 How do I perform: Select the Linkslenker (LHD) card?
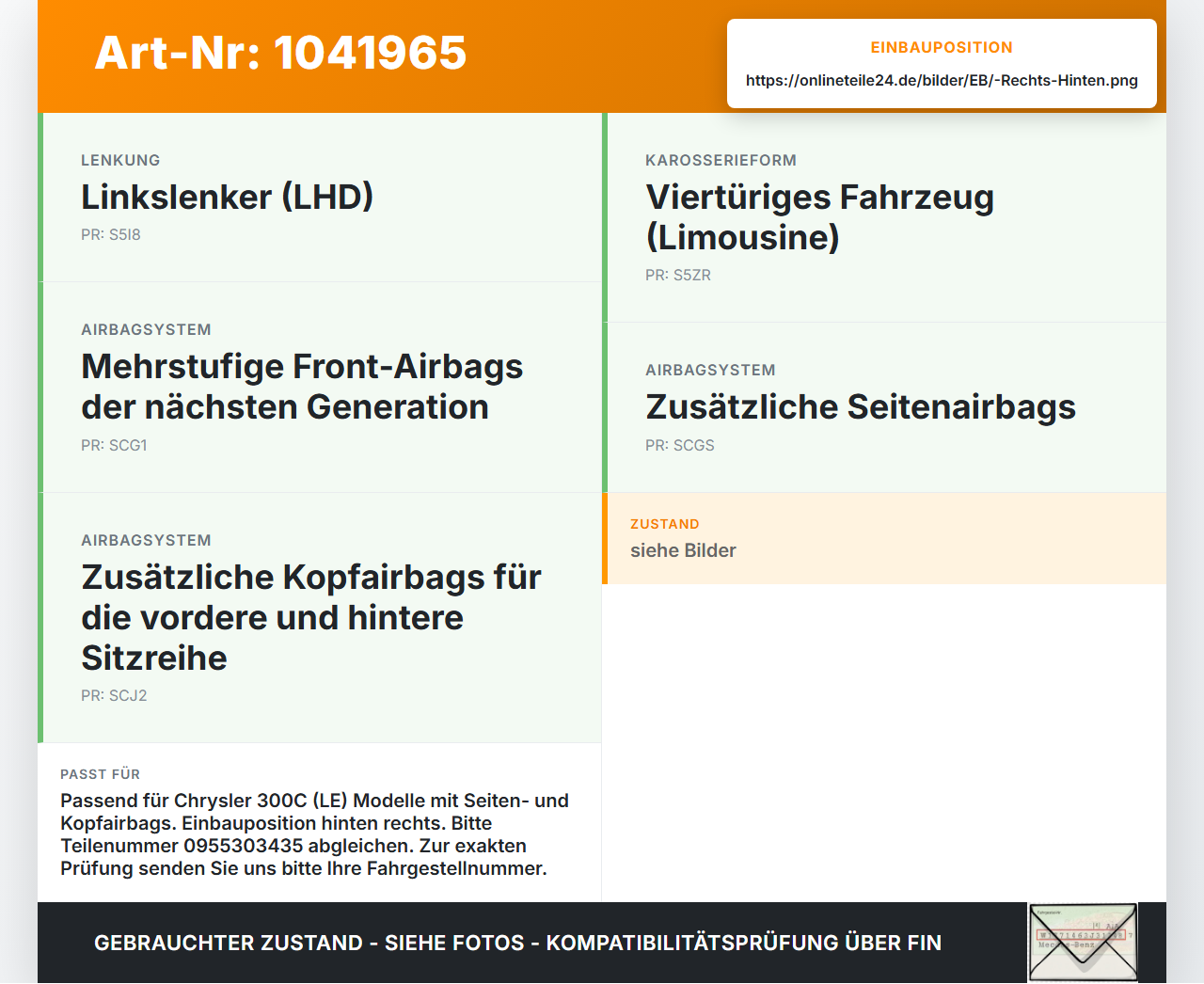320,198
